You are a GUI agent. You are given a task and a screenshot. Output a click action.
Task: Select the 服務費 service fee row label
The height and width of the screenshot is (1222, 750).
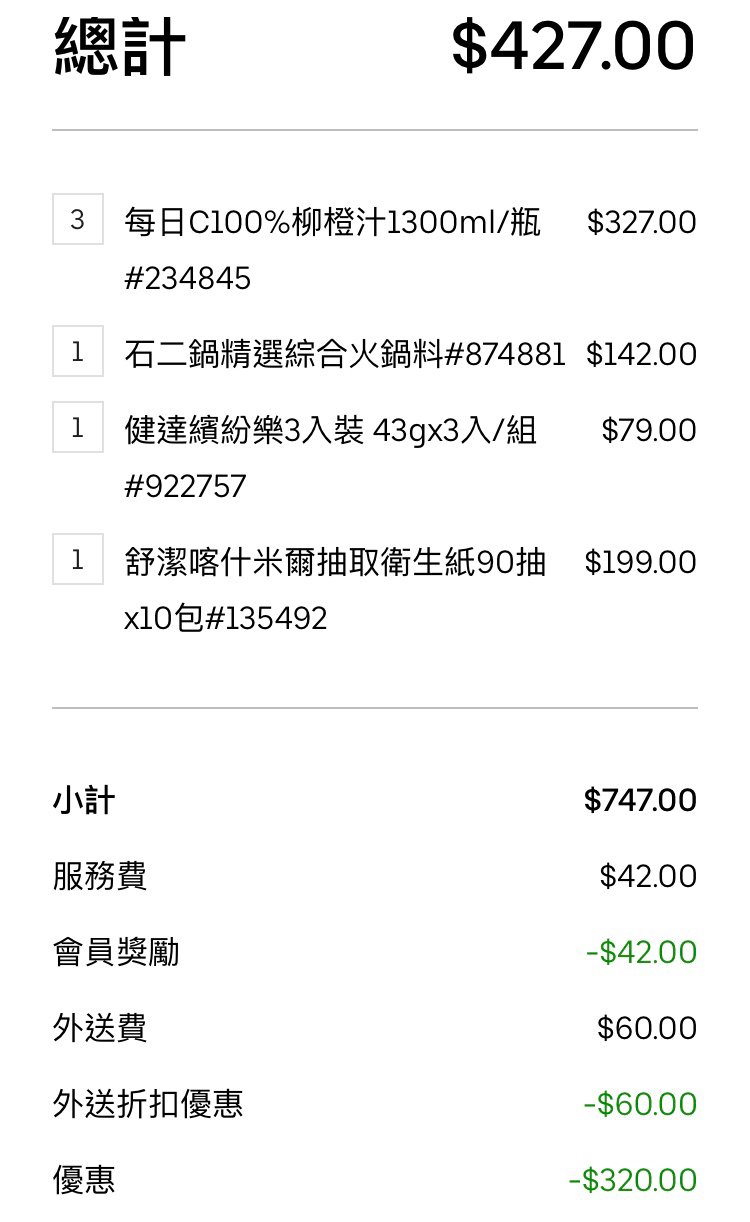coord(100,876)
